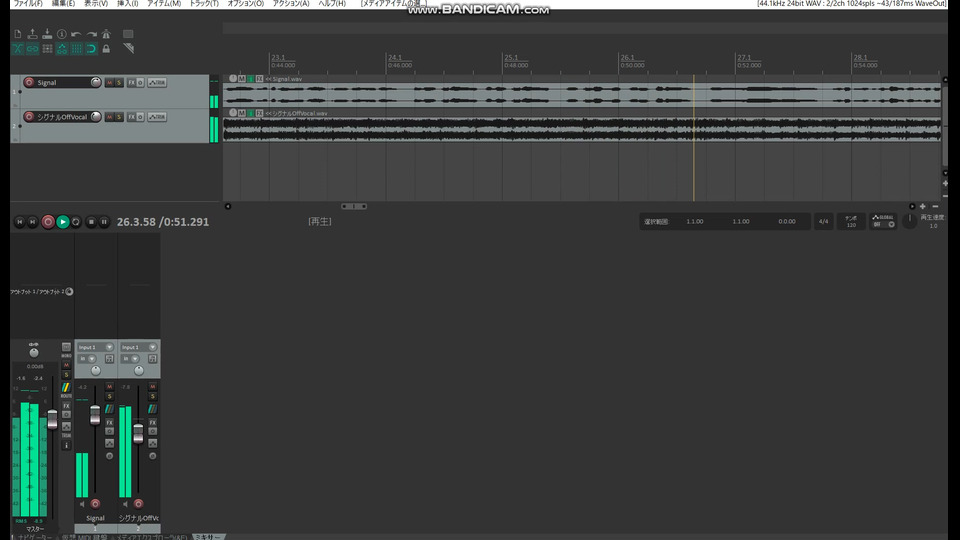Click the playback rate knob
The image size is (960, 540).
(910, 221)
